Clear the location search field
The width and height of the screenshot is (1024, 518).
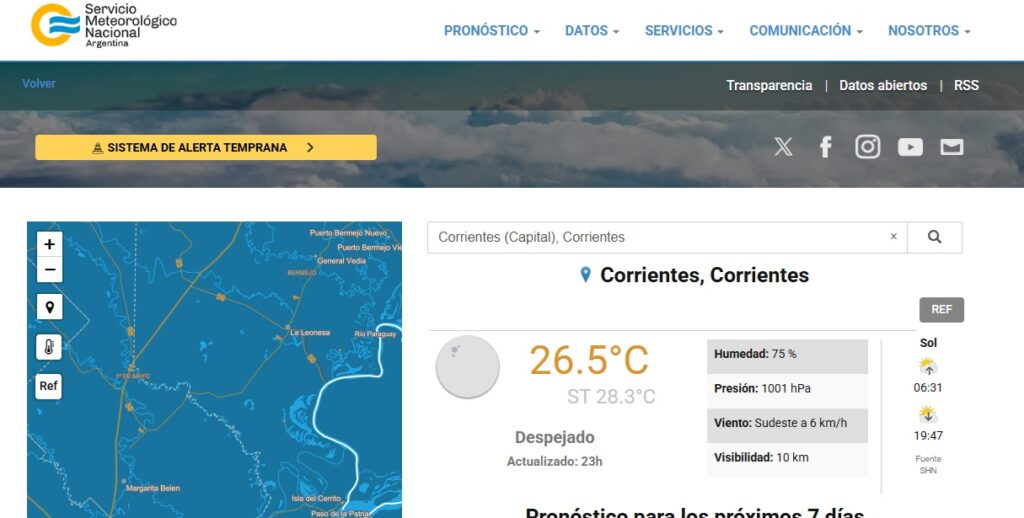pos(894,237)
